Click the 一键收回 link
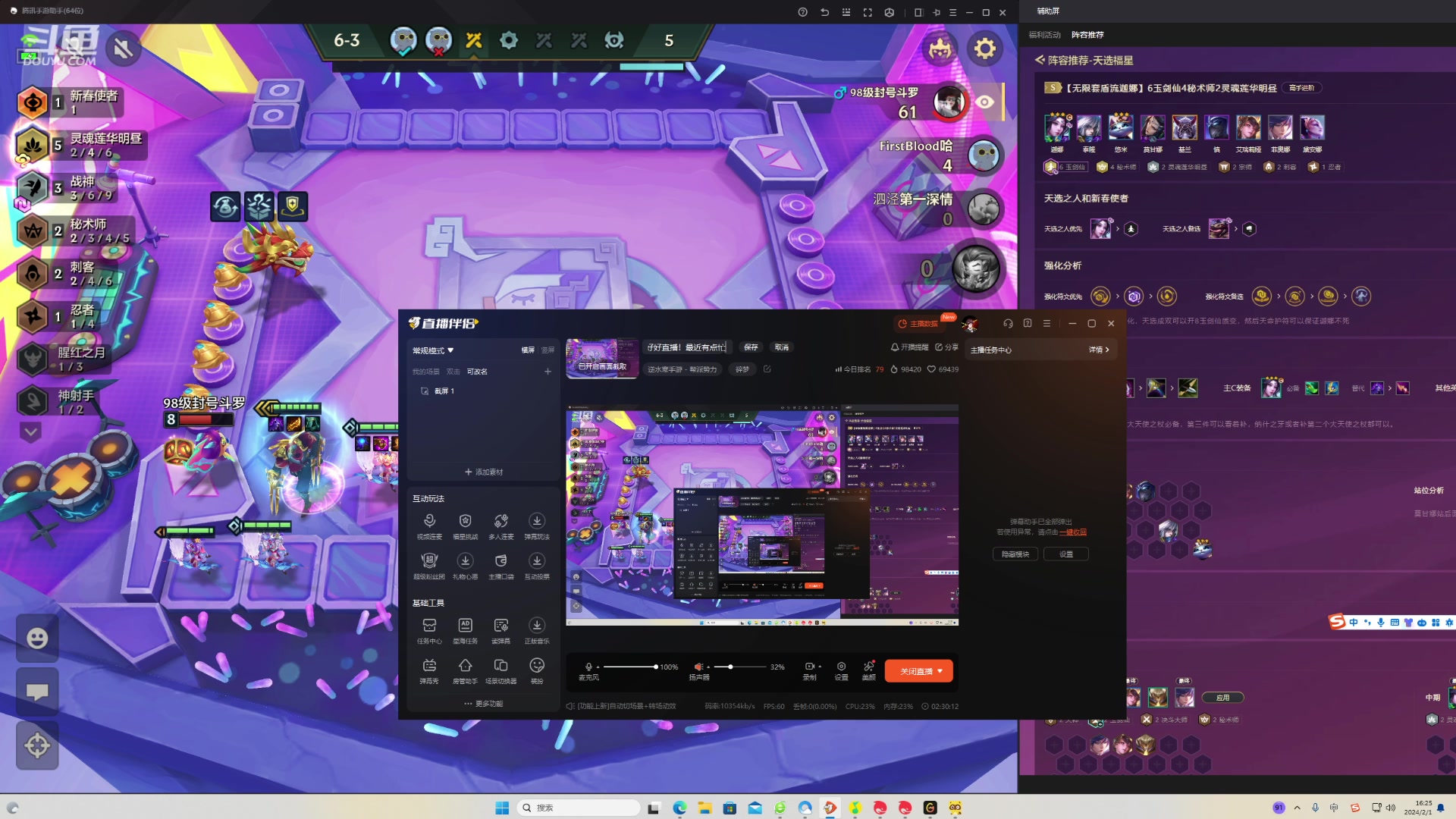Screen dimensions: 1456x819 click(1073, 532)
